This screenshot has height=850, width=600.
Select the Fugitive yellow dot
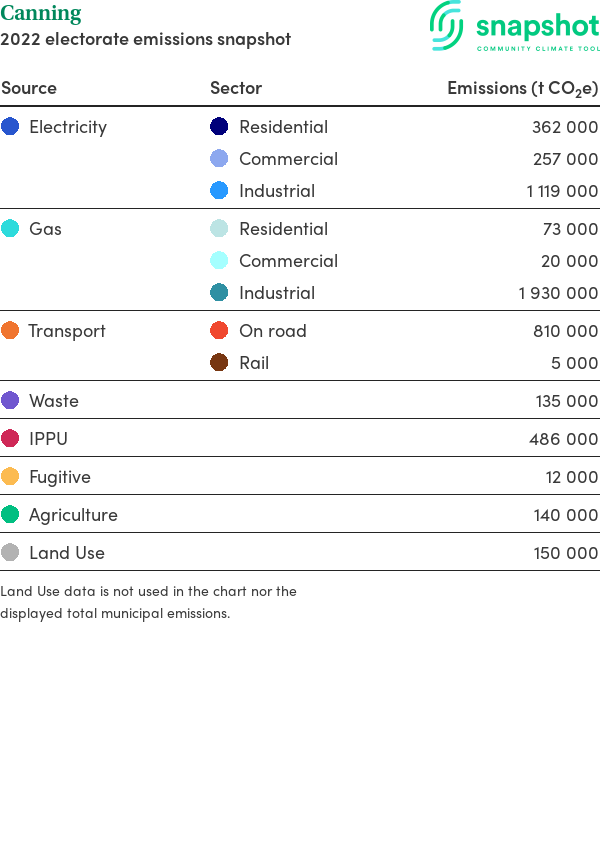tap(10, 476)
